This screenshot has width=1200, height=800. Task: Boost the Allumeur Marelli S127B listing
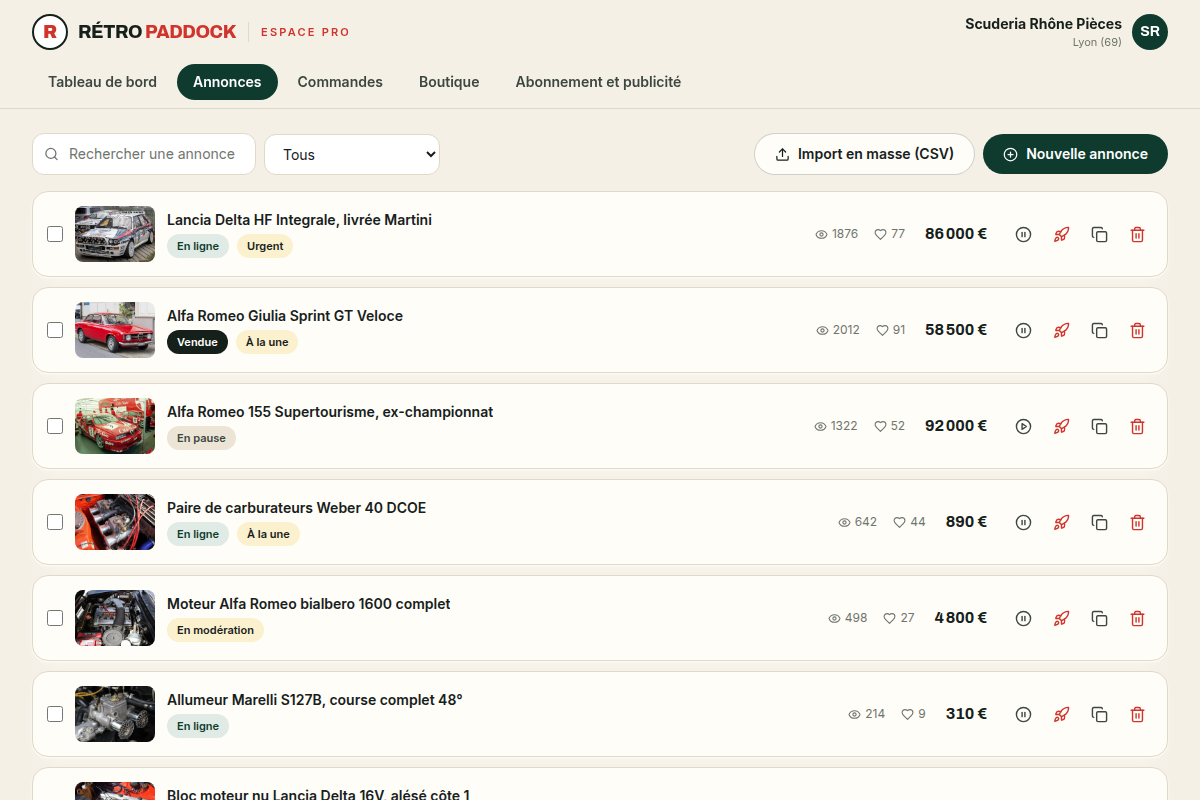[x=1061, y=714]
